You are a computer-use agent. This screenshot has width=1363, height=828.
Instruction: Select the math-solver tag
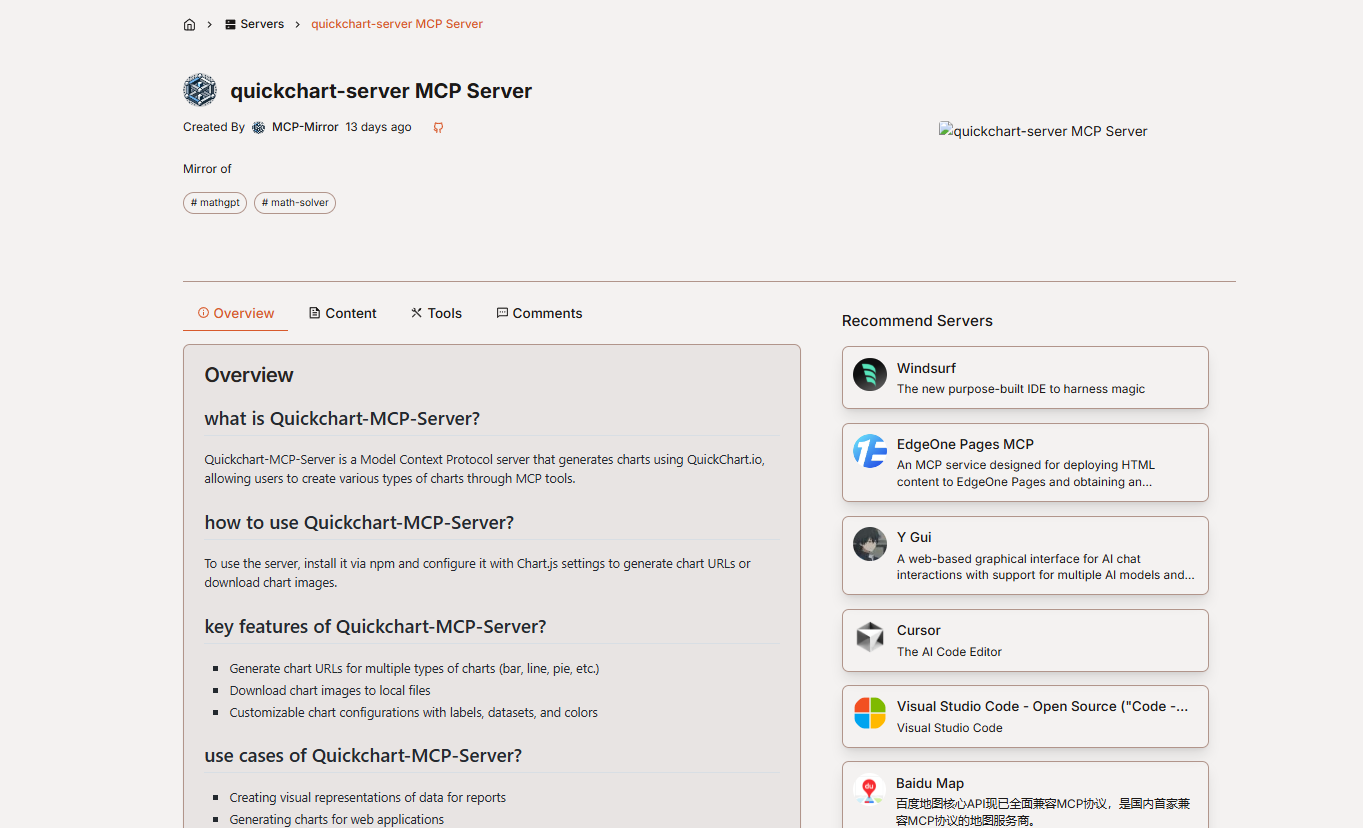[x=295, y=203]
